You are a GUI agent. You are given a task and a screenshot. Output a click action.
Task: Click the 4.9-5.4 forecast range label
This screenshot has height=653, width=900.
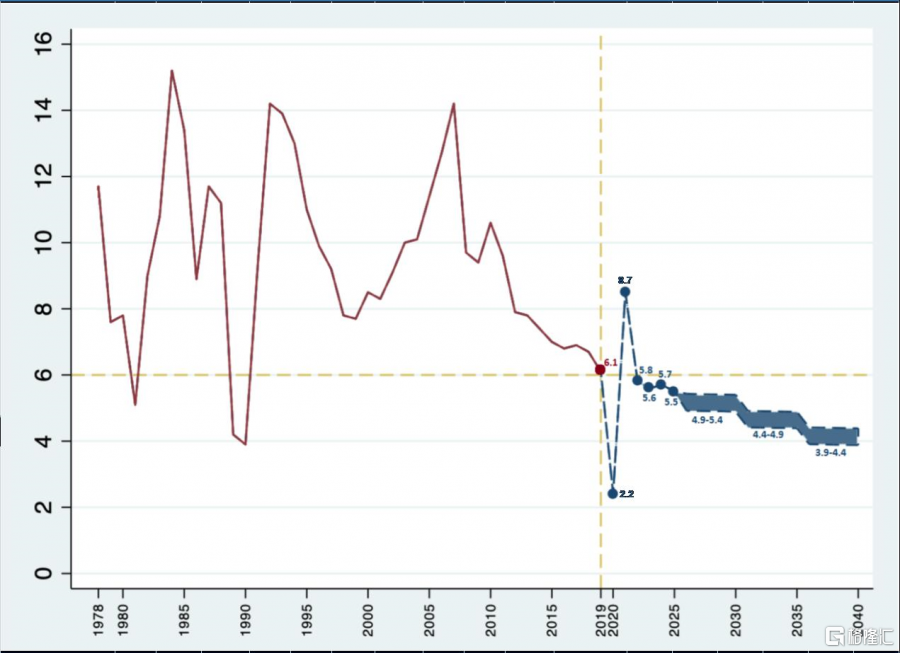tap(707, 420)
